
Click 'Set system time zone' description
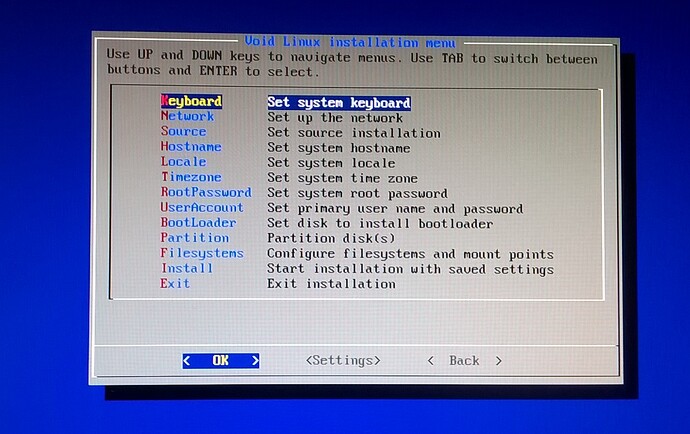point(342,178)
